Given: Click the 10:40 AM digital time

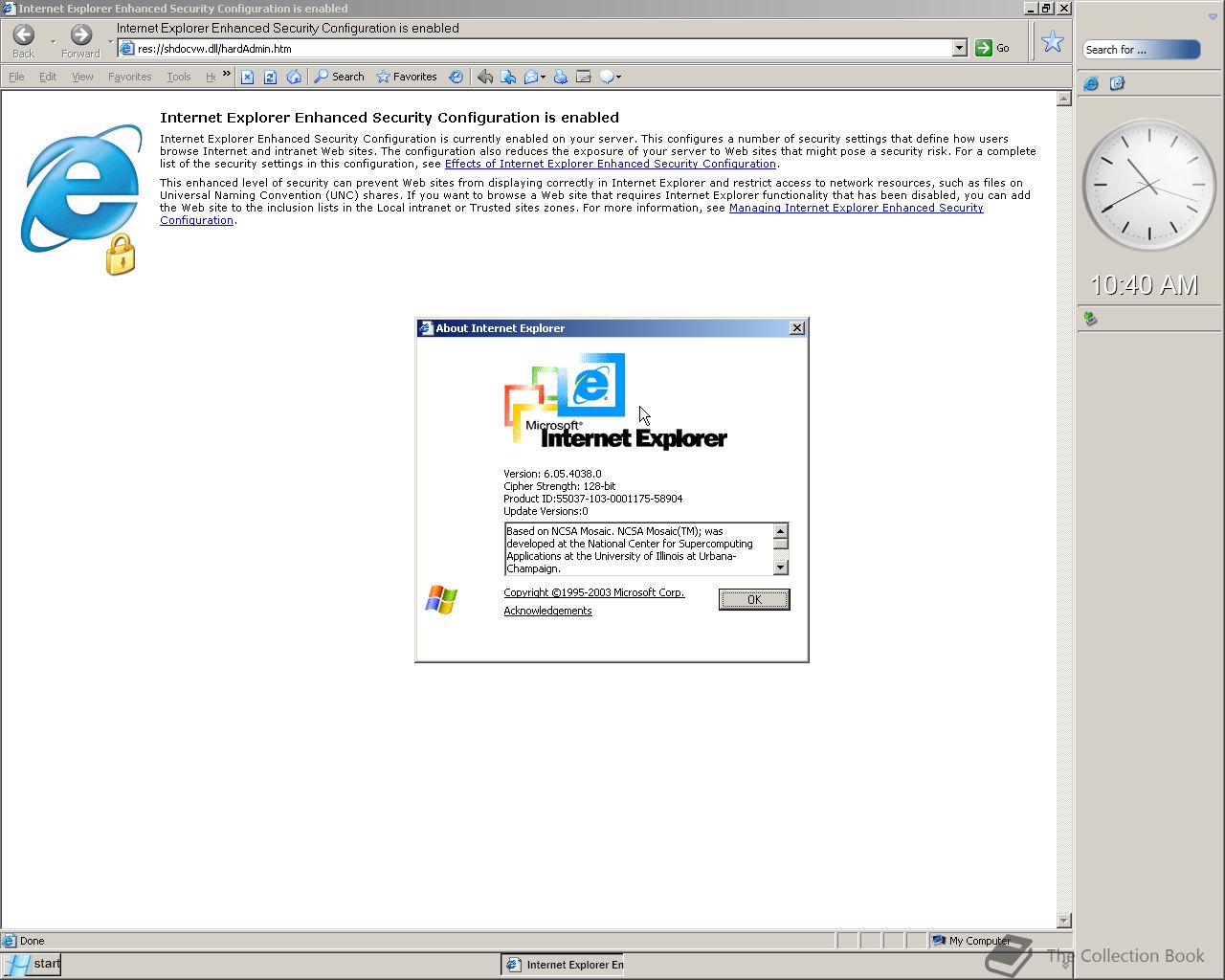Looking at the screenshot, I should click(x=1145, y=284).
